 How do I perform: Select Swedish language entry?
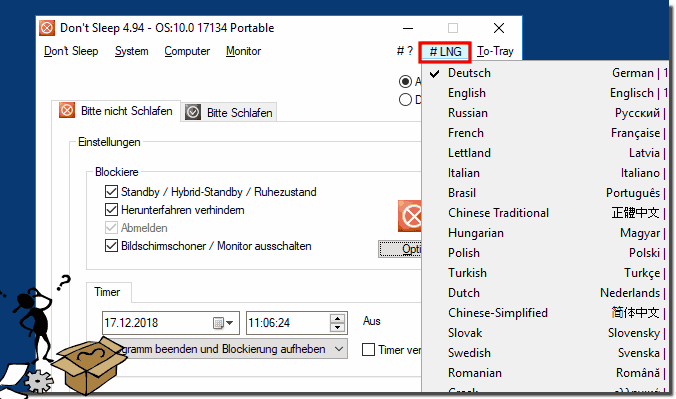coord(545,353)
